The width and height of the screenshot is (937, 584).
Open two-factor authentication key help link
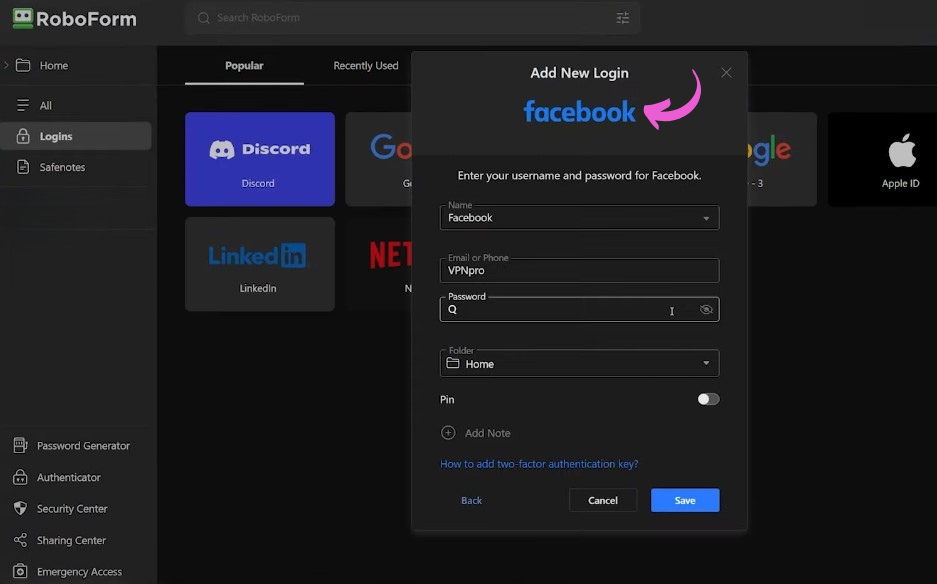(x=539, y=464)
